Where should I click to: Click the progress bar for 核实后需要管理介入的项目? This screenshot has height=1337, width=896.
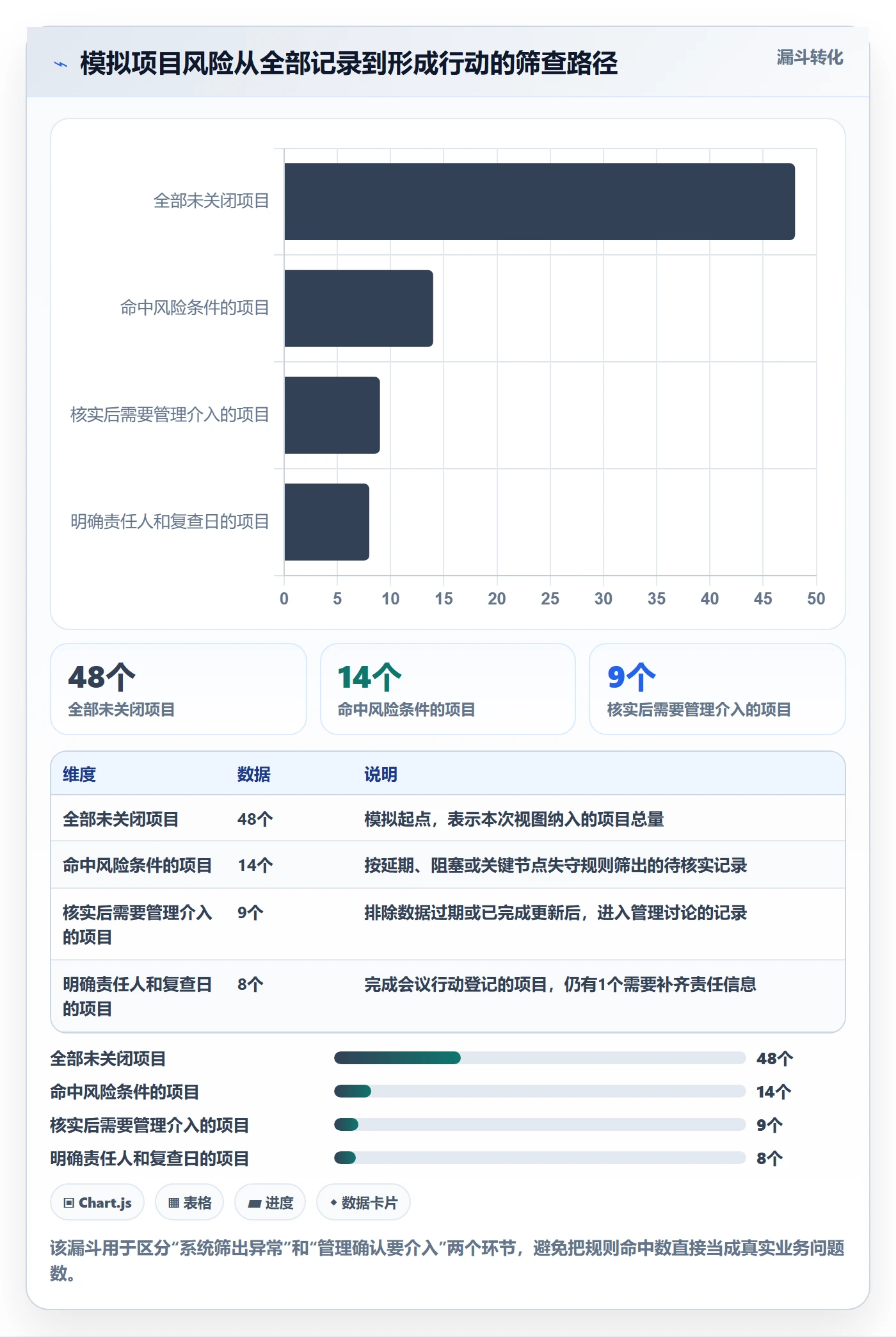pyautogui.click(x=540, y=1124)
